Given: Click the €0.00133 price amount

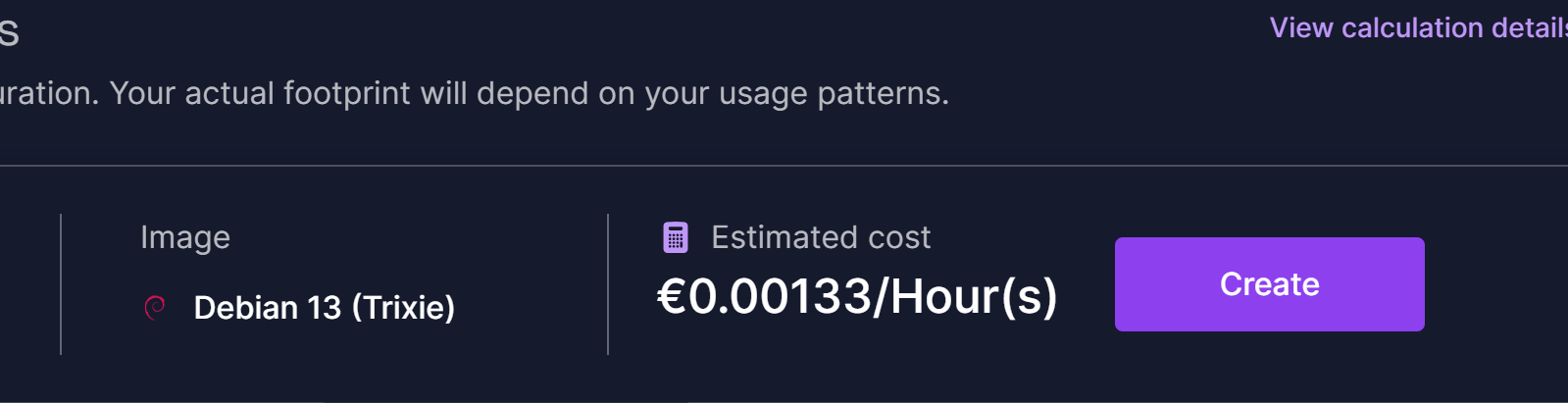Looking at the screenshot, I should (764, 296).
